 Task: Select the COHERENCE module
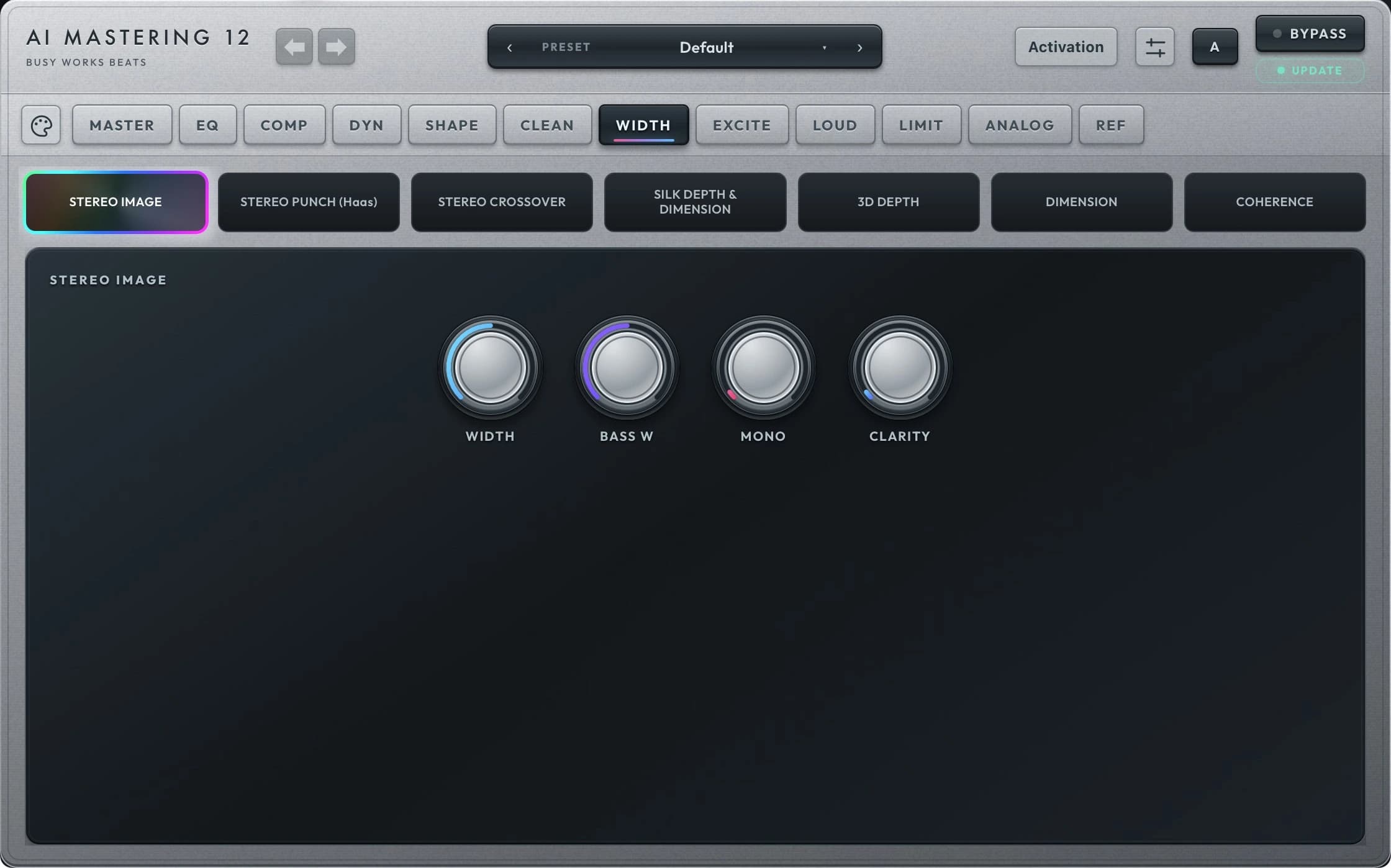(x=1275, y=202)
